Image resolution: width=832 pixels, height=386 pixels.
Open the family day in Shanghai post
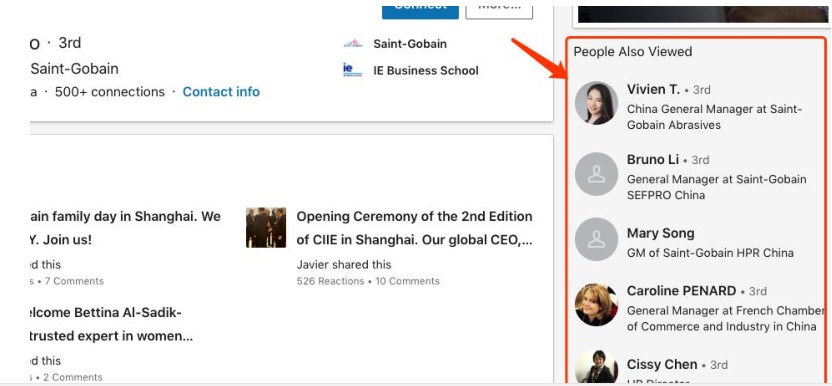(126, 228)
